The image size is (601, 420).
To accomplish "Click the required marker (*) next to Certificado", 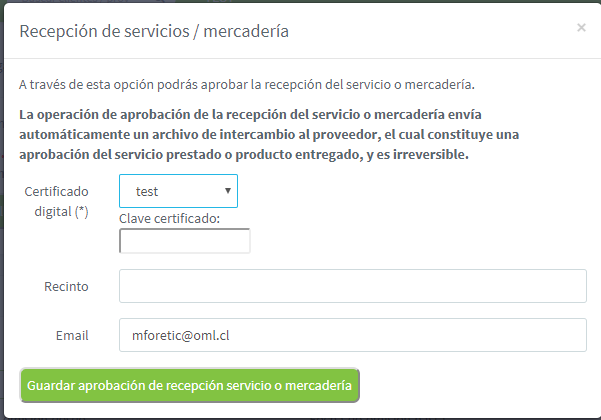I will coord(81,211).
